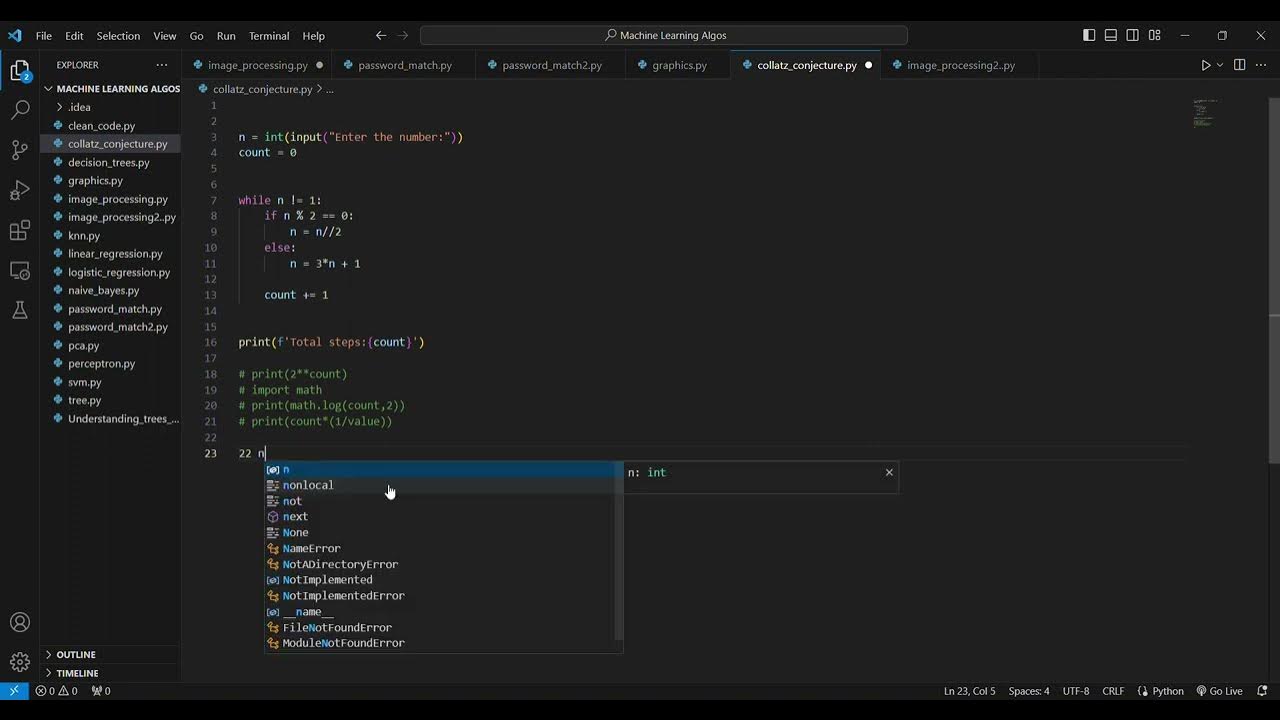
Task: Click the Run Python File play icon
Action: click(1205, 65)
